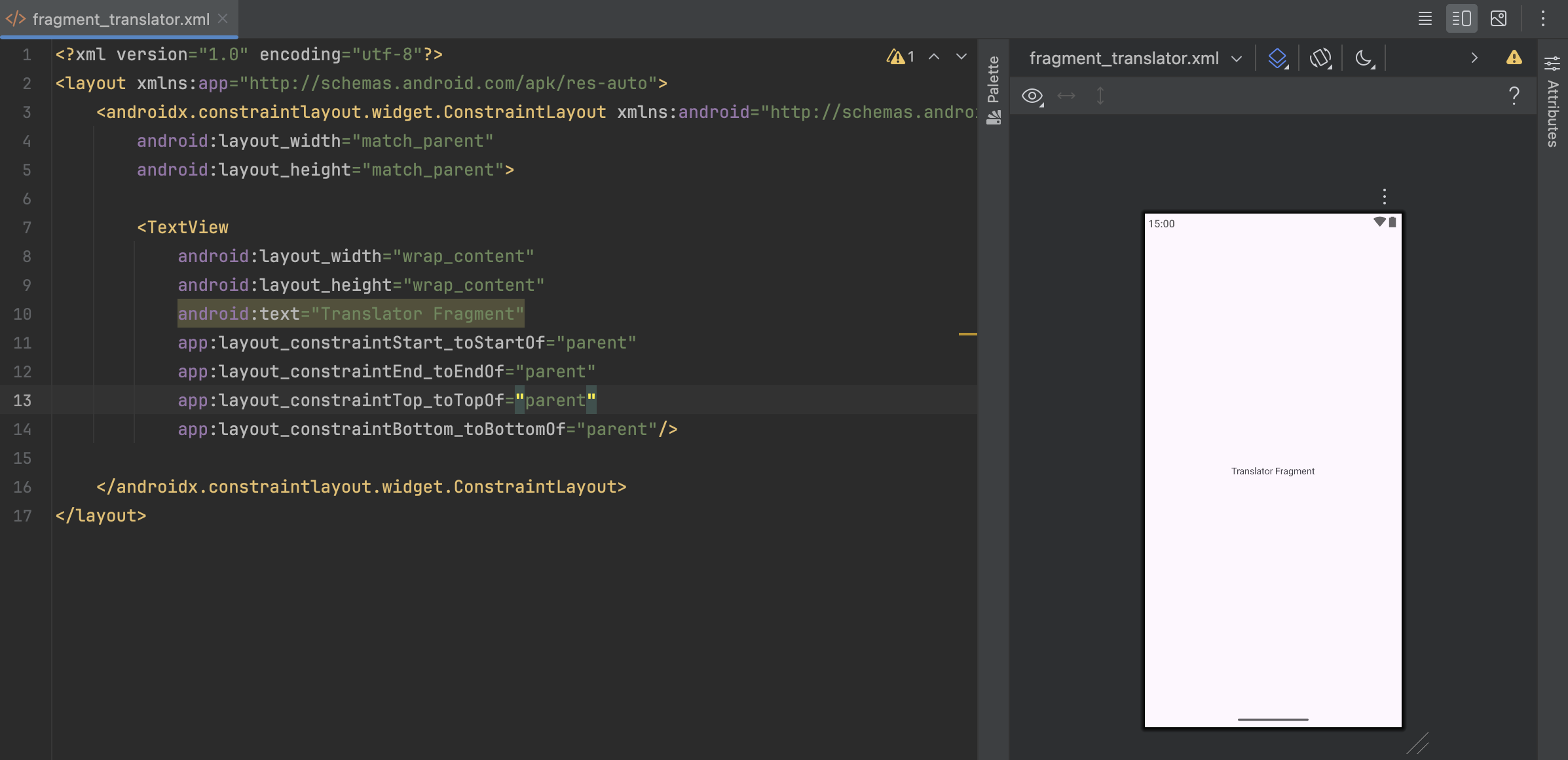Screen dimensions: 1568x760
Task: Click the android:text Translator Fragment line
Action: (x=350, y=314)
